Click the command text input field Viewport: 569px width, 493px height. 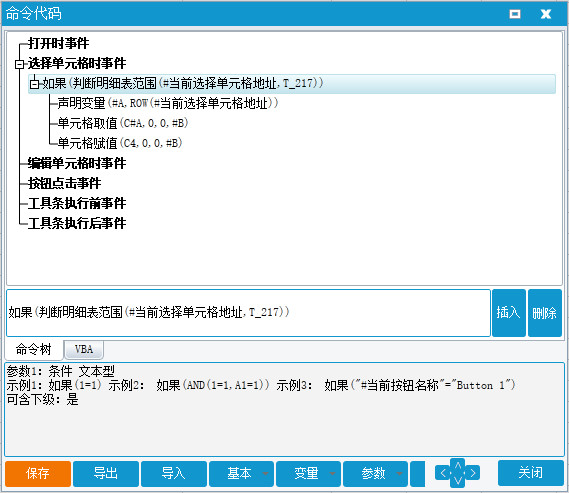coord(249,313)
